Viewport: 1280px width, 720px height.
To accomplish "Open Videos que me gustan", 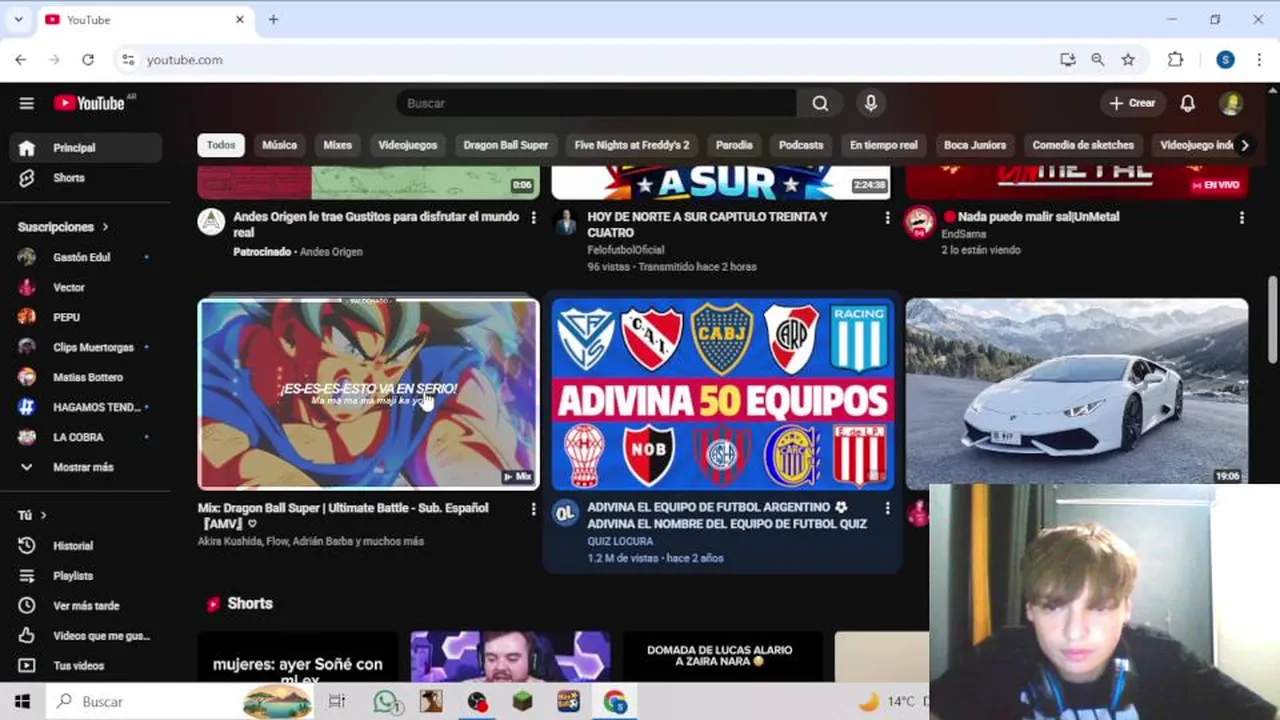I will click(86, 636).
